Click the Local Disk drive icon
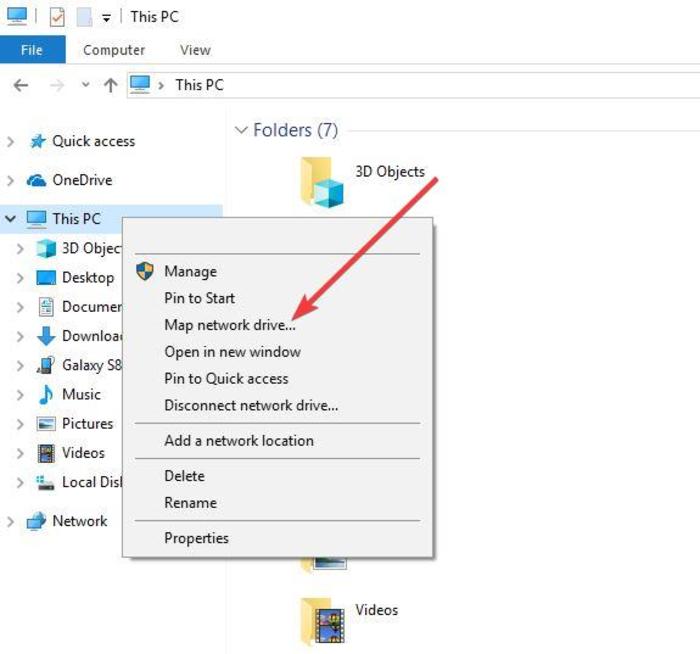Screen dimensions: 700x654 (x=45, y=483)
